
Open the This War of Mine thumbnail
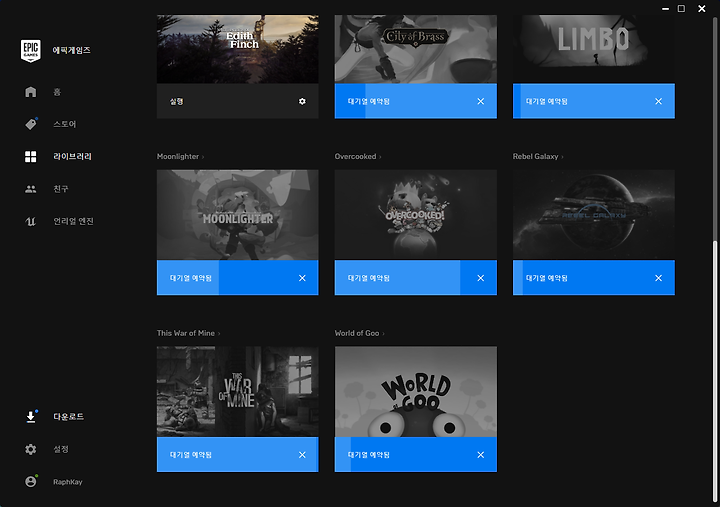[237, 392]
